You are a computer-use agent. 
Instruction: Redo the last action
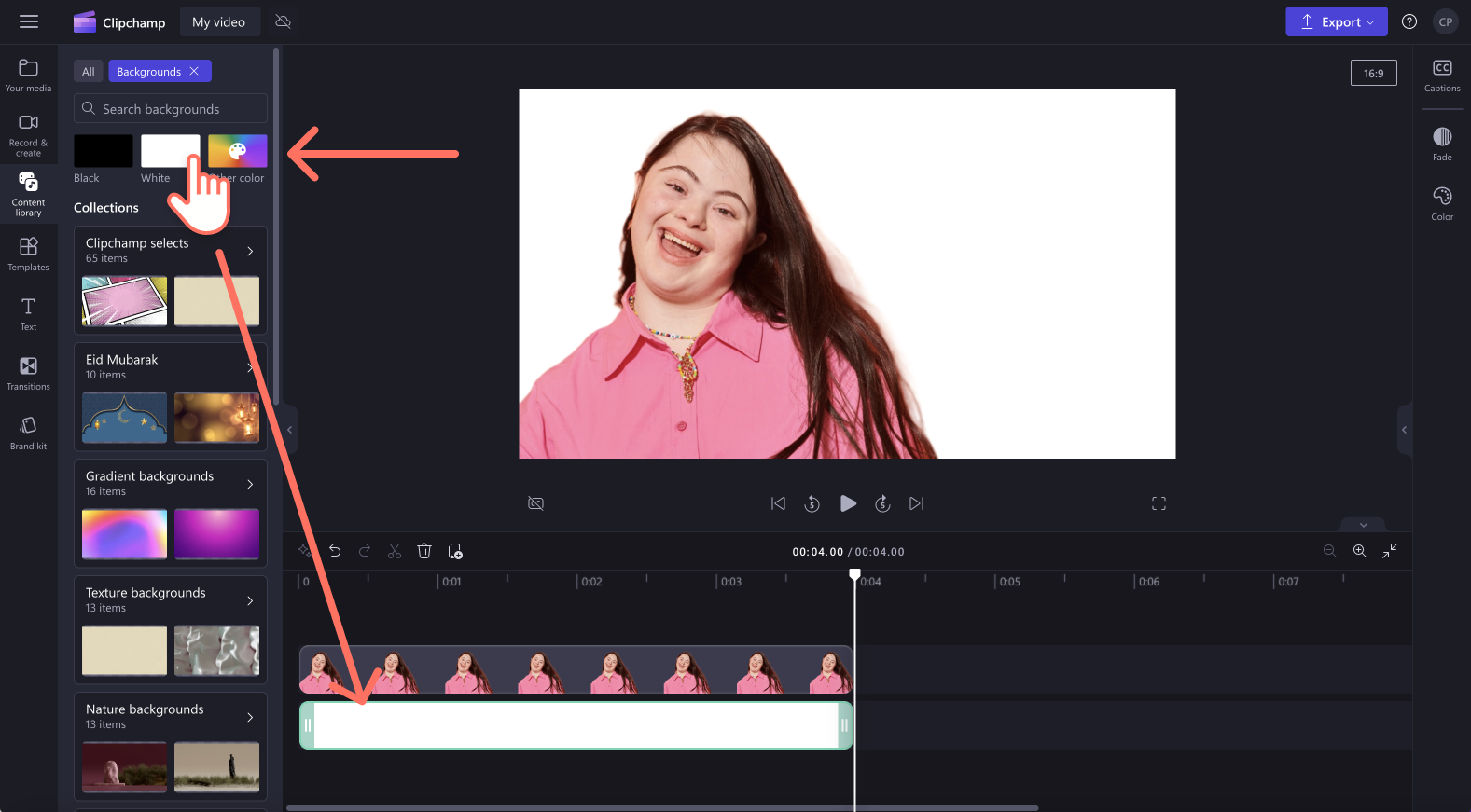pyautogui.click(x=365, y=551)
